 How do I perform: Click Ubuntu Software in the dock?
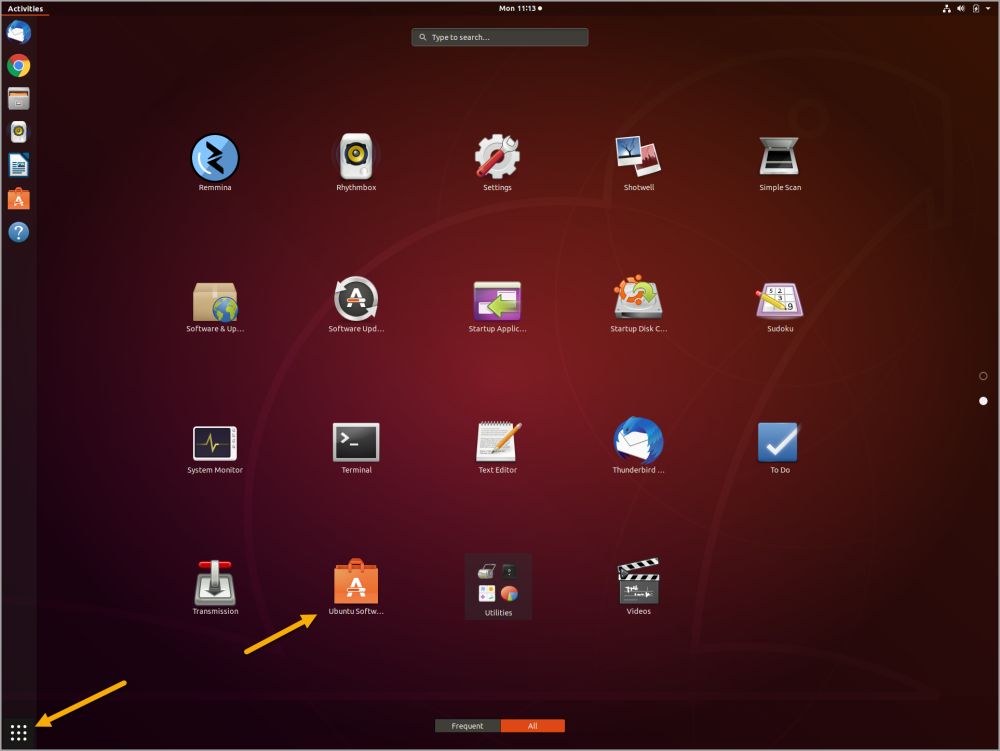[x=18, y=199]
